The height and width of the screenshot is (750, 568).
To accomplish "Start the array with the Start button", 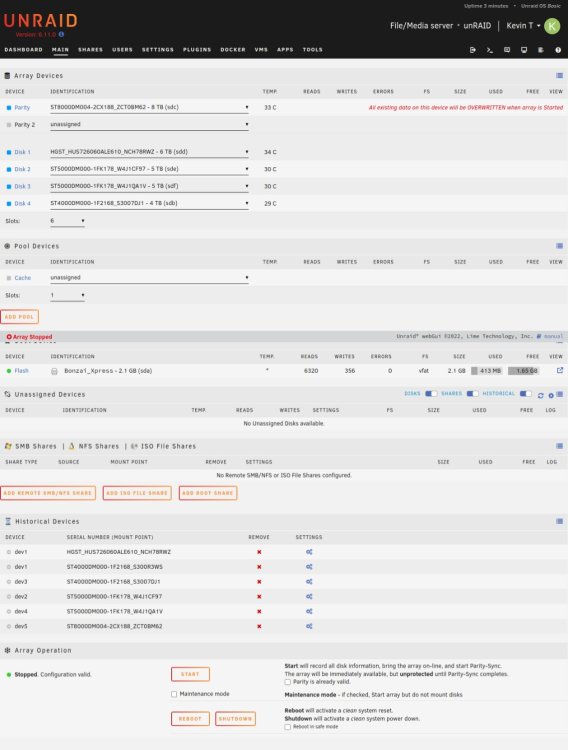I will tap(190, 674).
